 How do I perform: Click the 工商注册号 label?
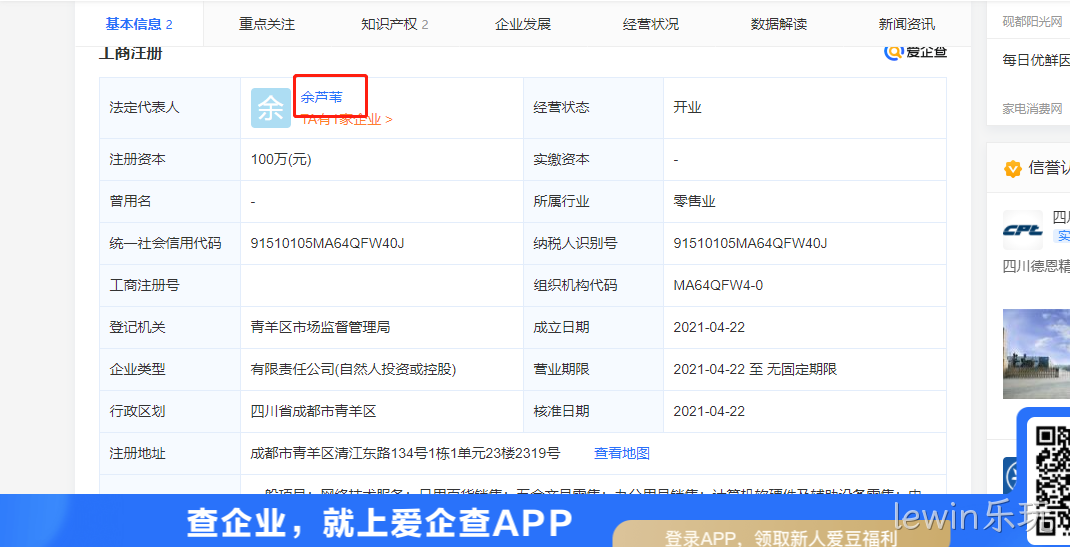[x=144, y=285]
